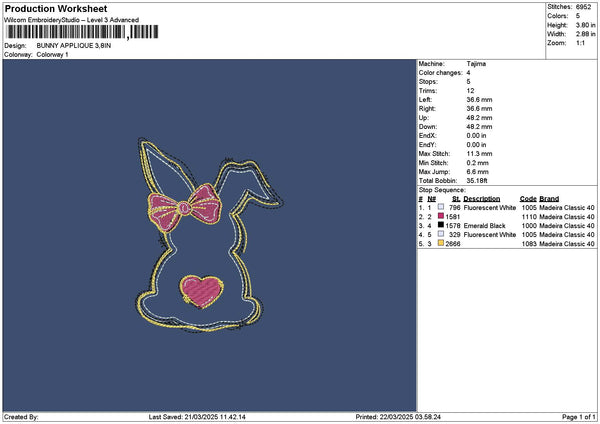Image resolution: width=600 pixels, height=424 pixels.
Task: Click the 'Brand' column header
Action: click(549, 199)
